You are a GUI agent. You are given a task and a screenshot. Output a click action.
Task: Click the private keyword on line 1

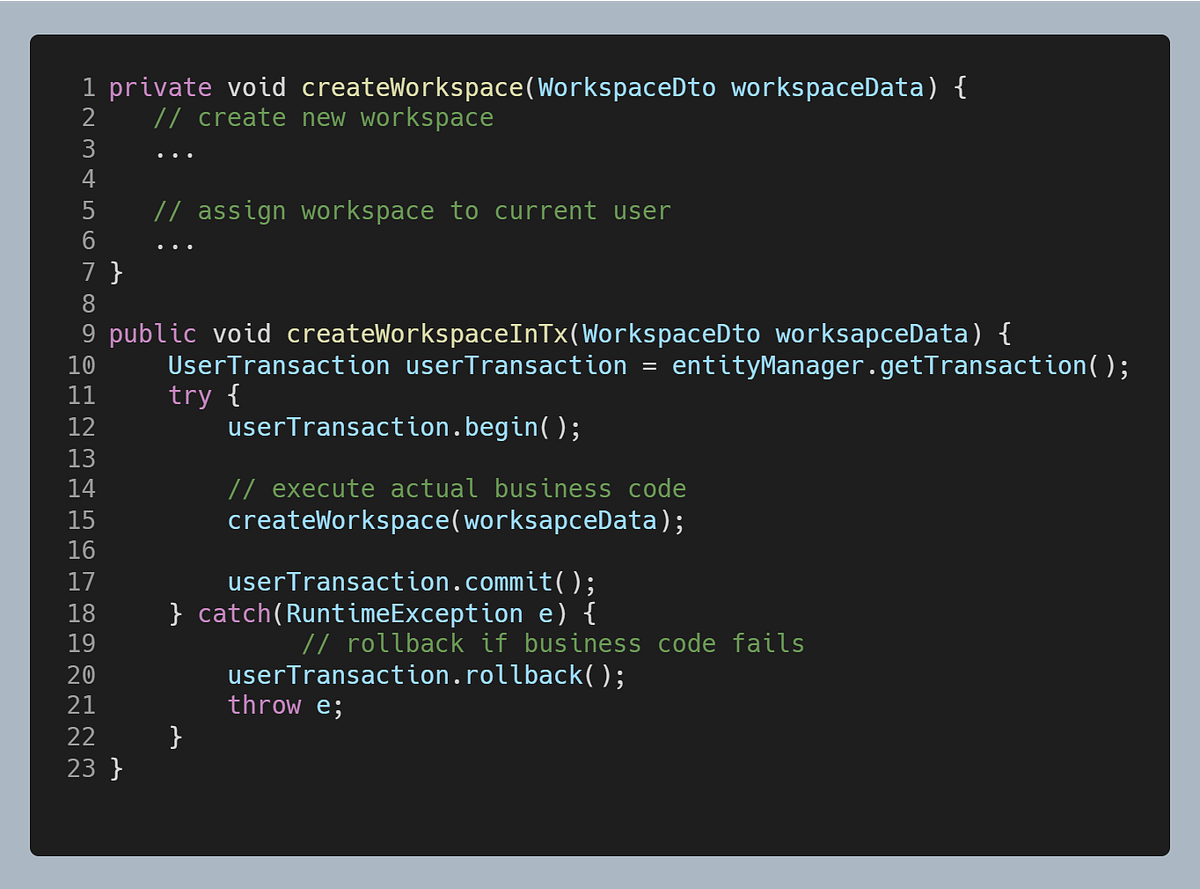160,87
